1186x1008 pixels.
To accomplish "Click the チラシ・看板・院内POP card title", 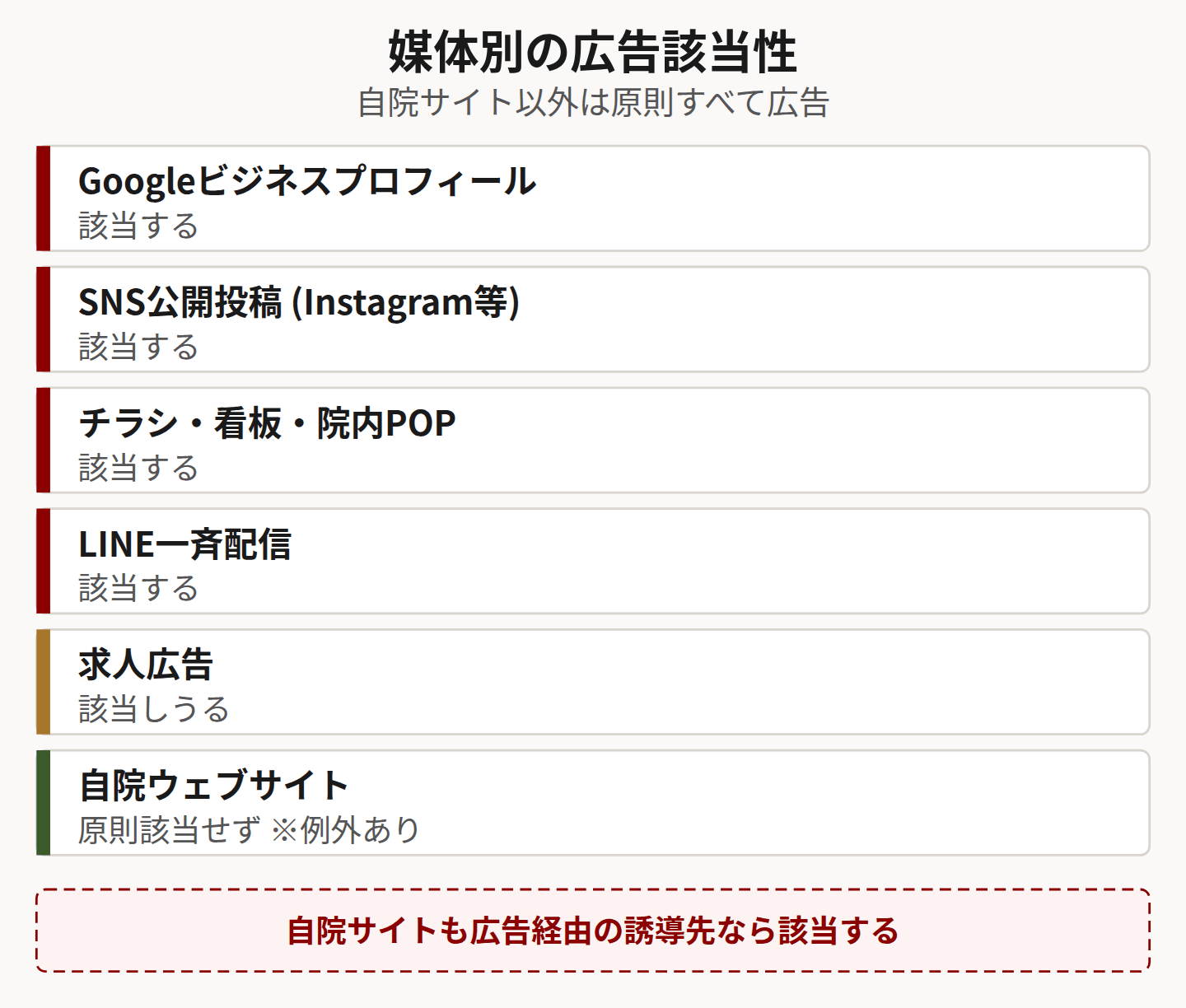I will click(x=267, y=423).
